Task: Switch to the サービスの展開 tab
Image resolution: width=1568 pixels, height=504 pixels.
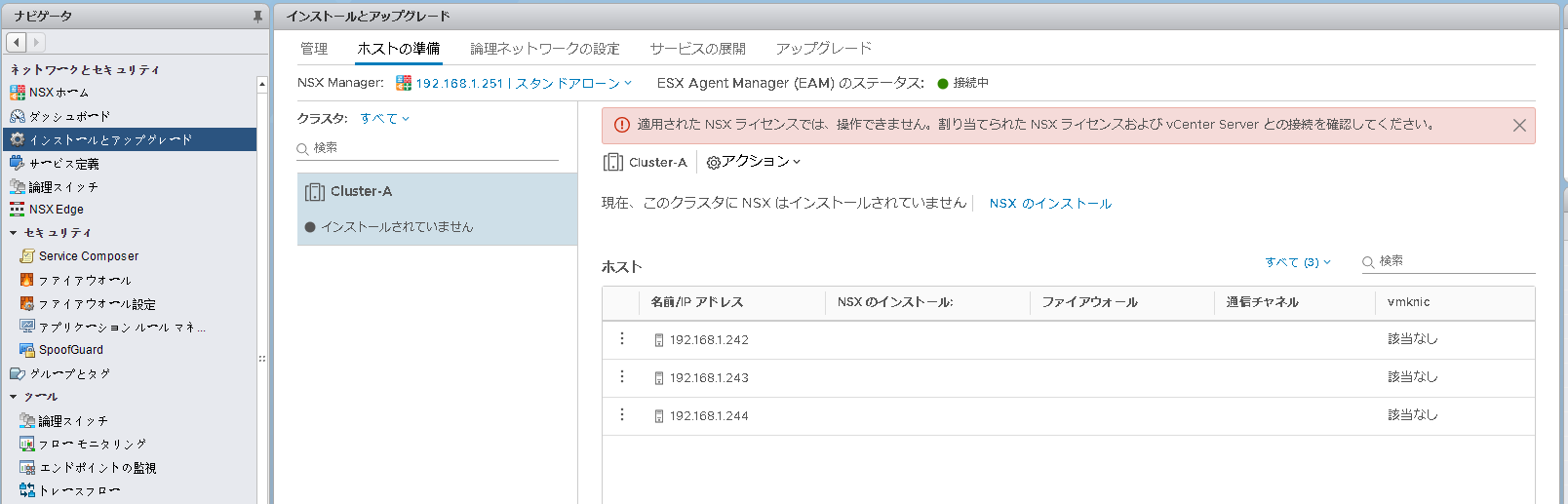Action: [697, 49]
